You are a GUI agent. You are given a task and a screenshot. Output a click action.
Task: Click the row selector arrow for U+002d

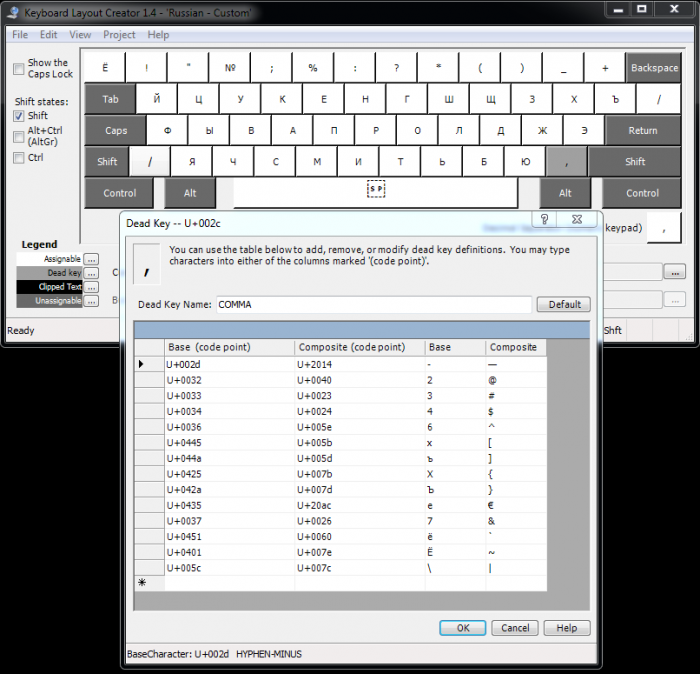click(x=149, y=364)
